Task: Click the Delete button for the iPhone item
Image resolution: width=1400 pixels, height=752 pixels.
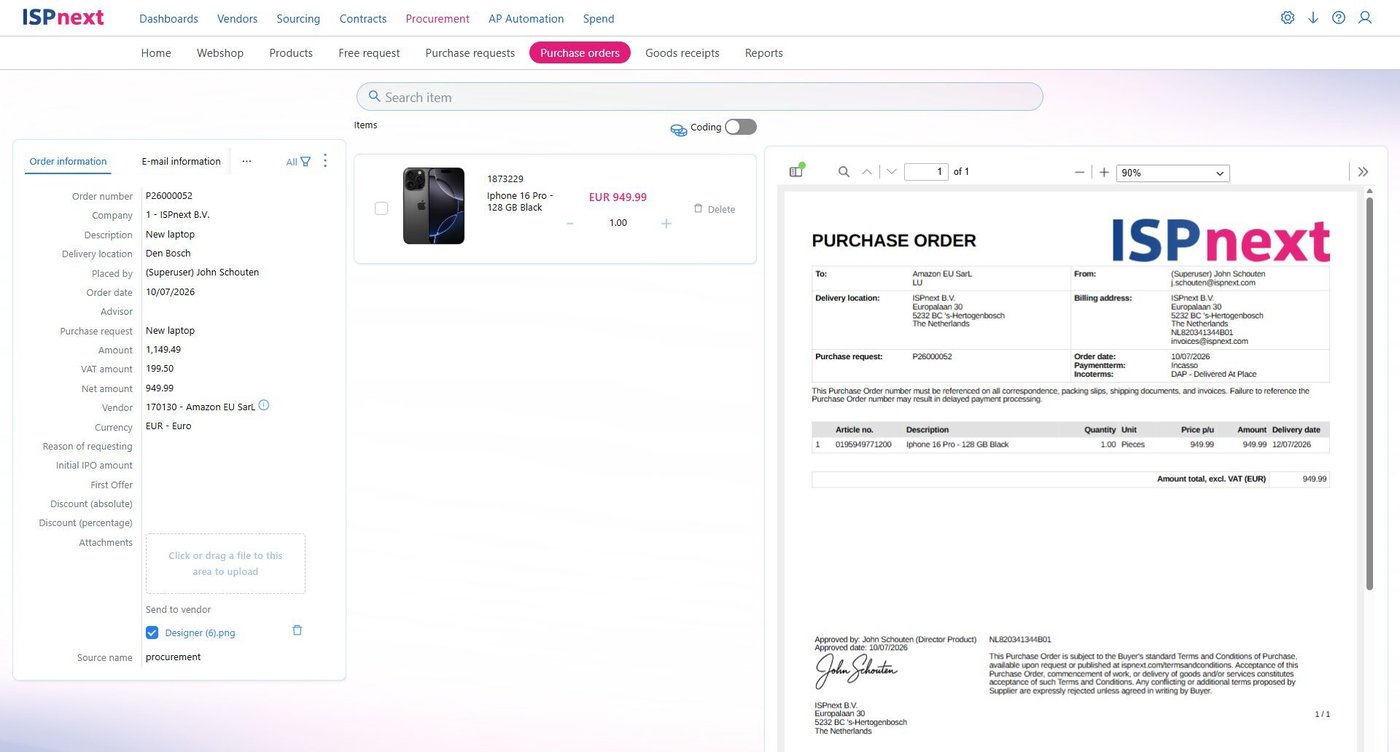Action: point(714,209)
